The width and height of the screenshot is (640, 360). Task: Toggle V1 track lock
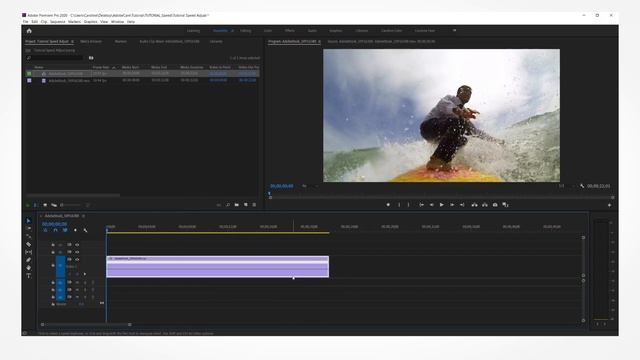pyautogui.click(x=53, y=265)
